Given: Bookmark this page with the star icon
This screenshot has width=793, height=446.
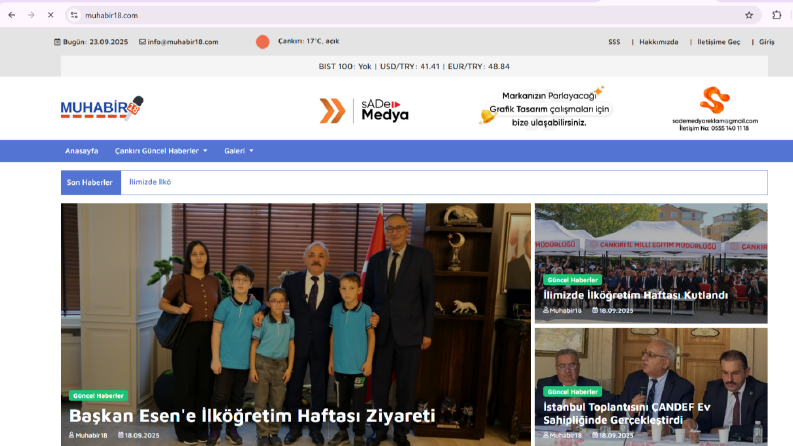Looking at the screenshot, I should tap(749, 15).
